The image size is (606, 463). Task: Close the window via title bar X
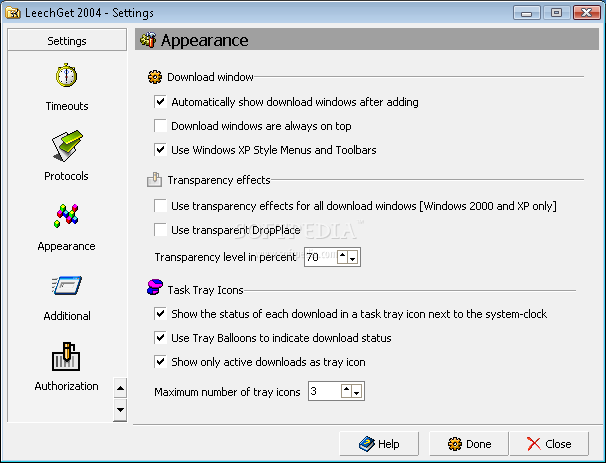587,13
